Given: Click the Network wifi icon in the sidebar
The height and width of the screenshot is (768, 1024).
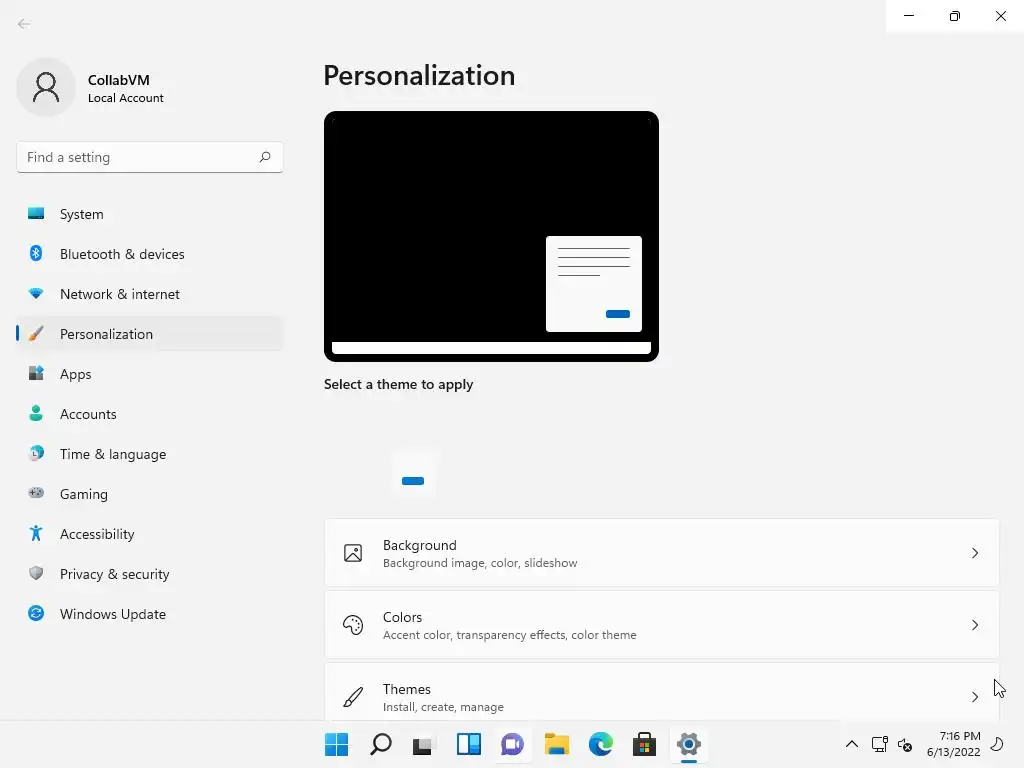Looking at the screenshot, I should [x=36, y=293].
